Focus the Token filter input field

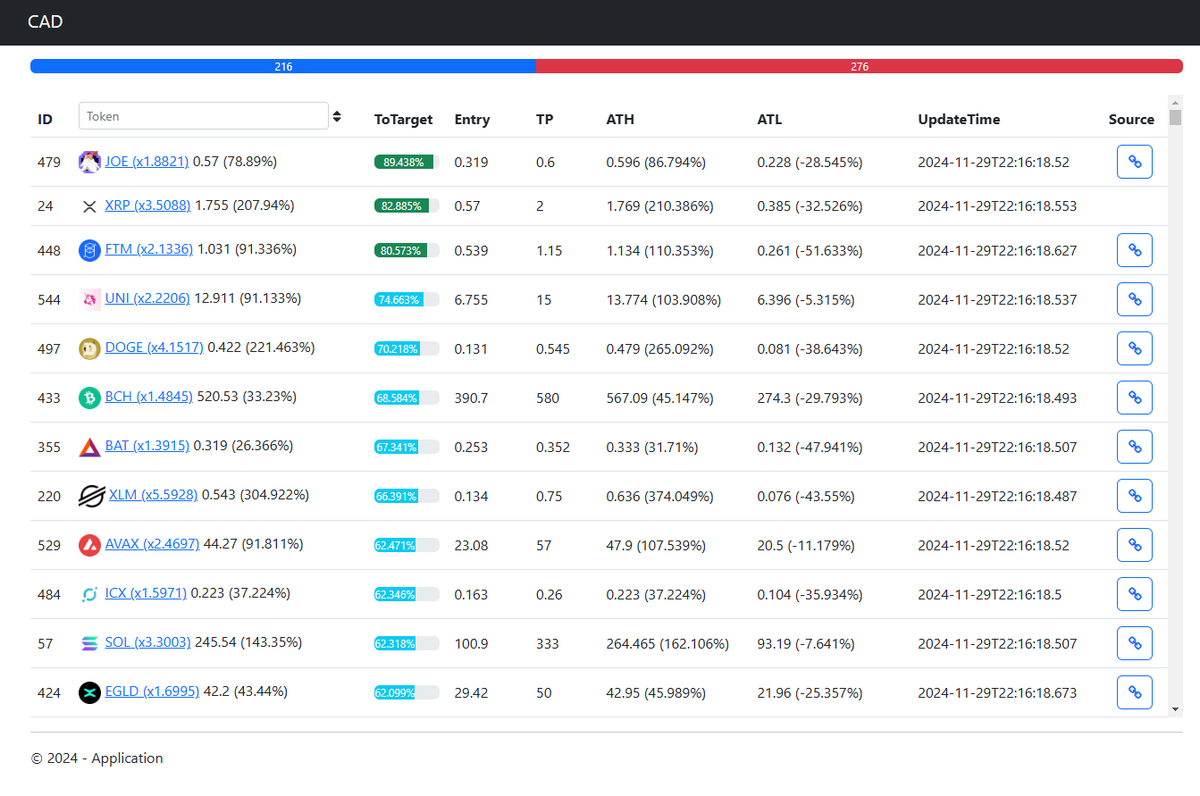point(203,116)
